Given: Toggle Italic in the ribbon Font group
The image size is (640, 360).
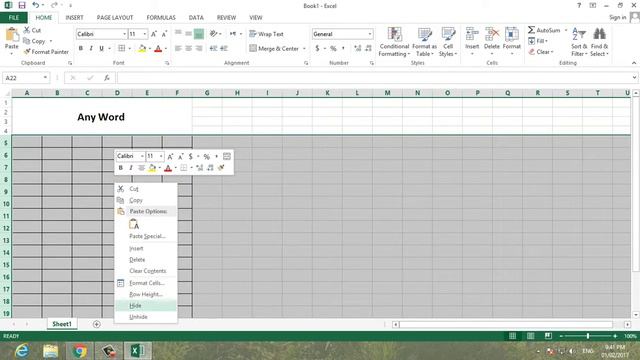Looking at the screenshot, I should 91,48.
